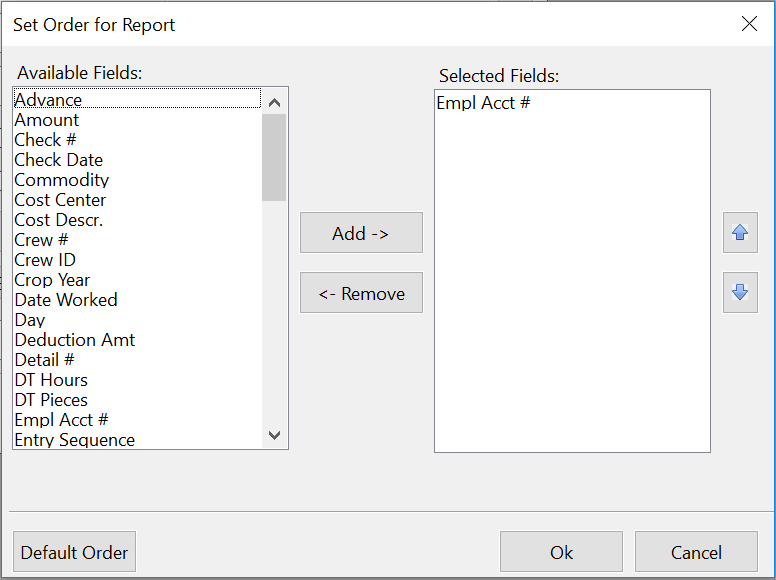This screenshot has width=776, height=580.
Task: Close the Set Order for Report dialog
Action: click(749, 24)
